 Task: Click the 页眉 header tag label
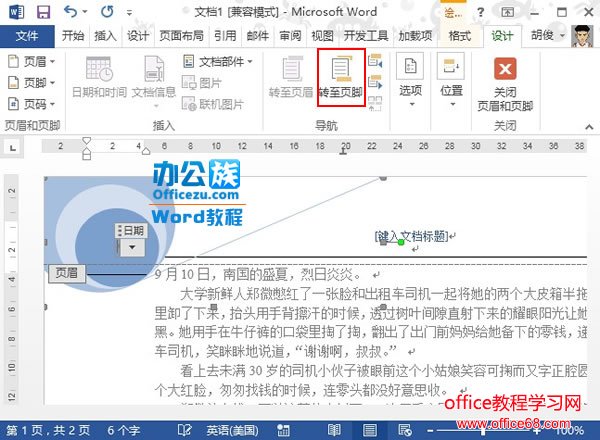coord(67,273)
